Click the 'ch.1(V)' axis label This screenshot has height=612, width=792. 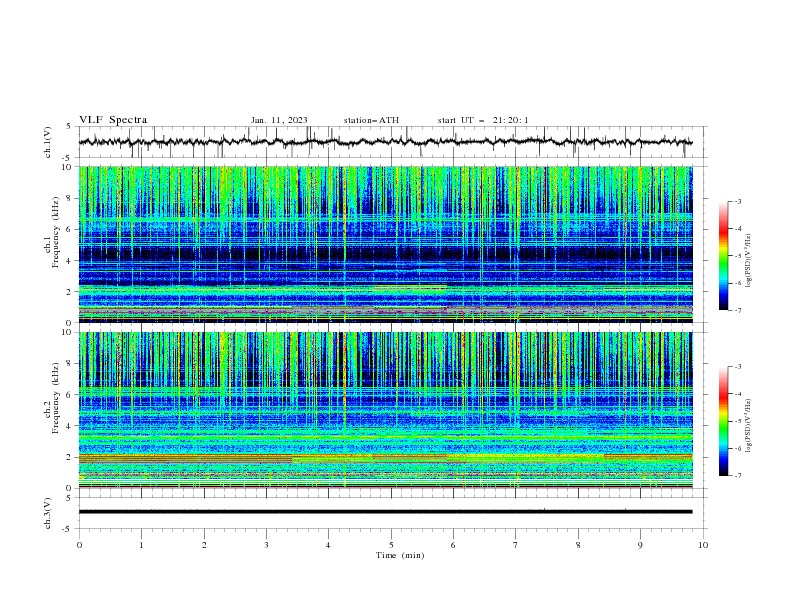point(48,142)
